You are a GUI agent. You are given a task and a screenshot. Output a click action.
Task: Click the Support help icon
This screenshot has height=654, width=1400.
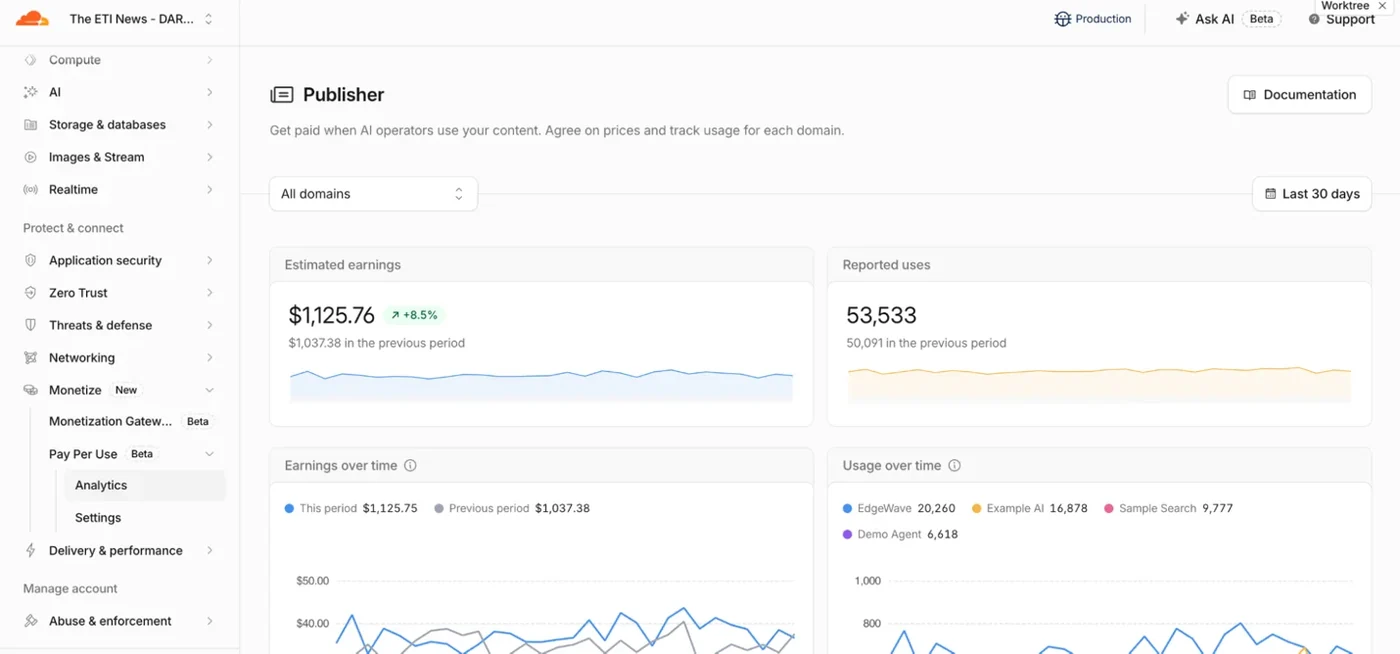[1314, 19]
